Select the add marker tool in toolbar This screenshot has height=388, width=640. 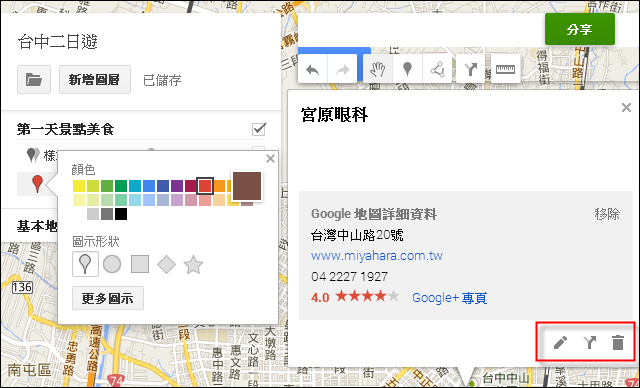coord(407,70)
